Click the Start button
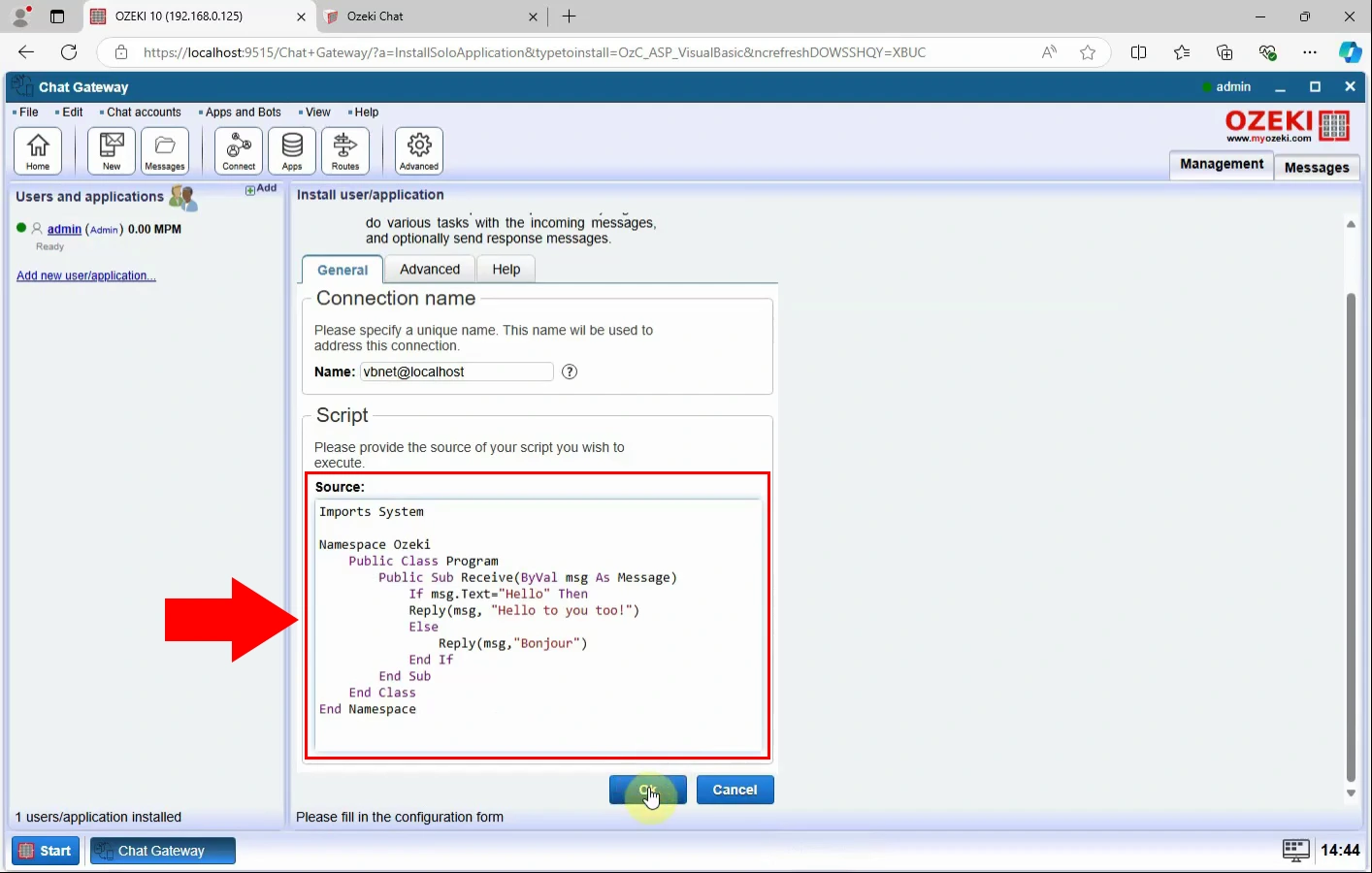The width and height of the screenshot is (1372, 873). [46, 851]
